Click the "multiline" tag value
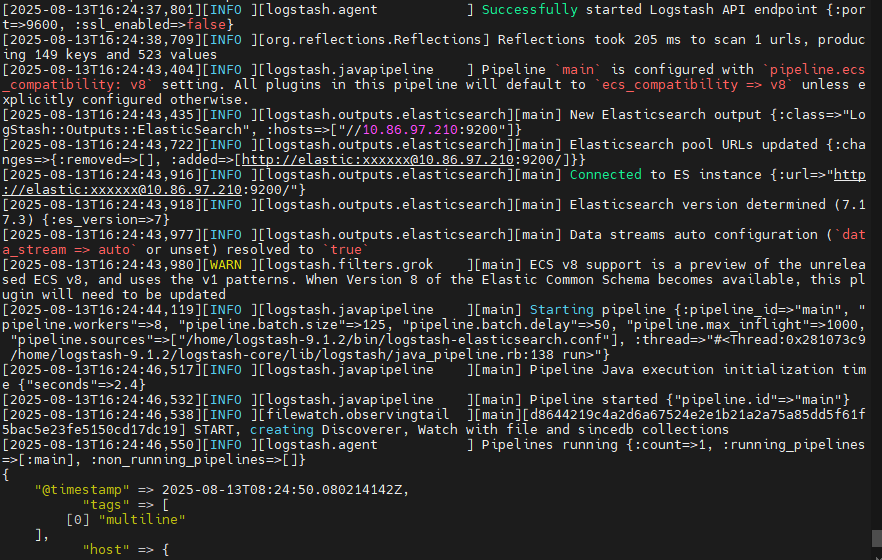Screen dimensions: 882x560 coord(142,520)
